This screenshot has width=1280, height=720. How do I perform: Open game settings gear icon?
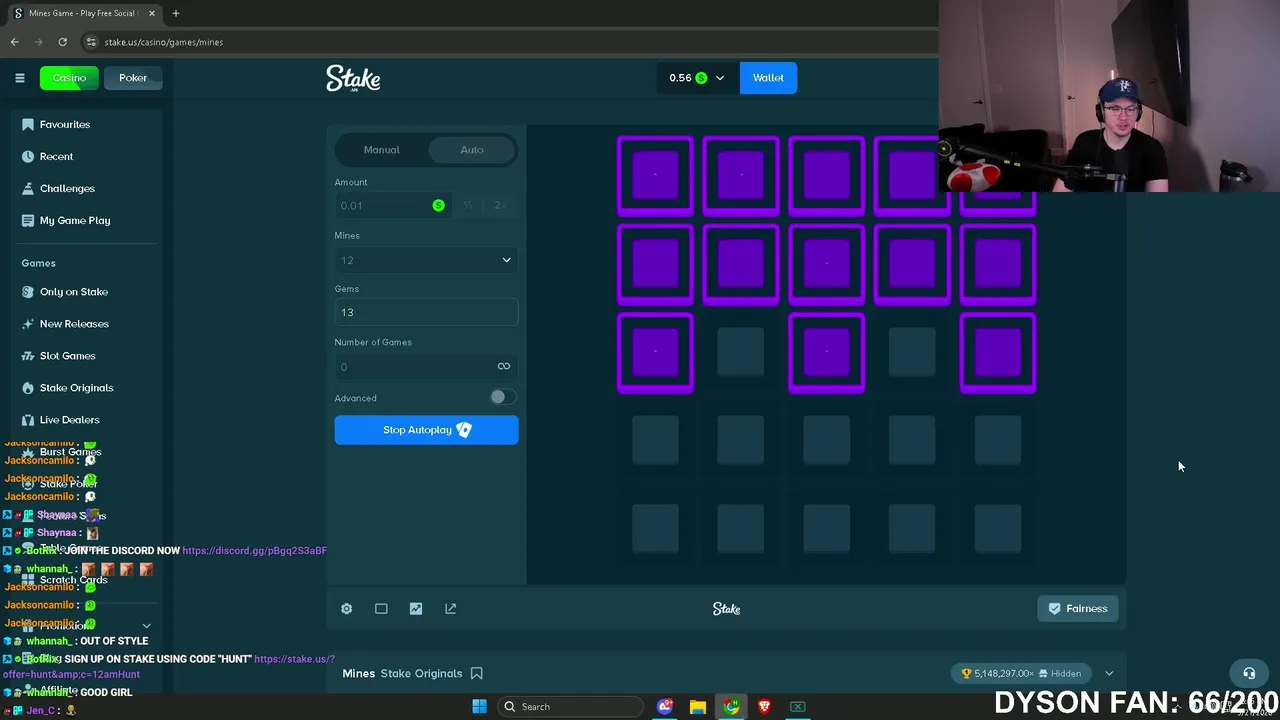pos(347,609)
